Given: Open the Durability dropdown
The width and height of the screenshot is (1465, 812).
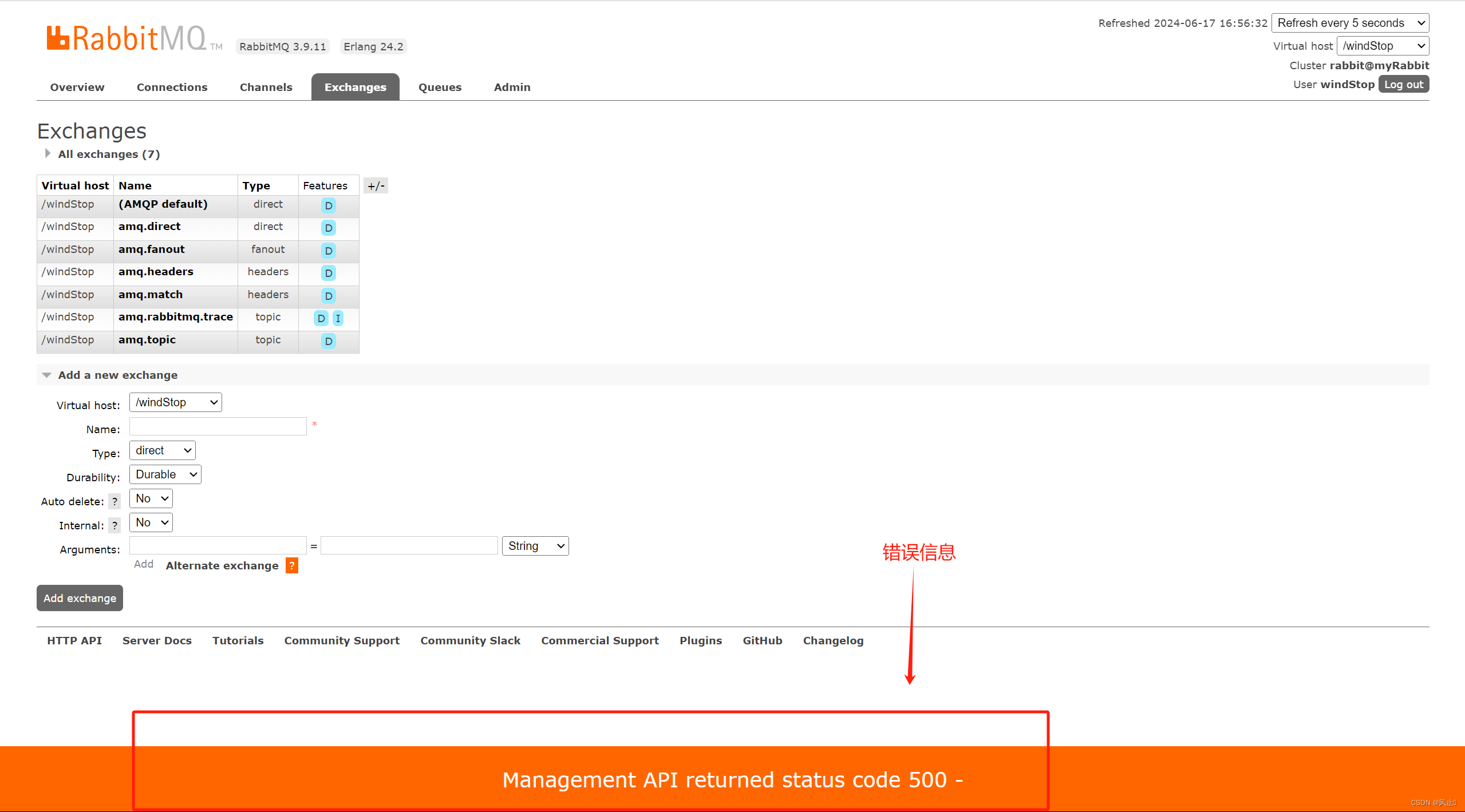Looking at the screenshot, I should pyautogui.click(x=165, y=475).
